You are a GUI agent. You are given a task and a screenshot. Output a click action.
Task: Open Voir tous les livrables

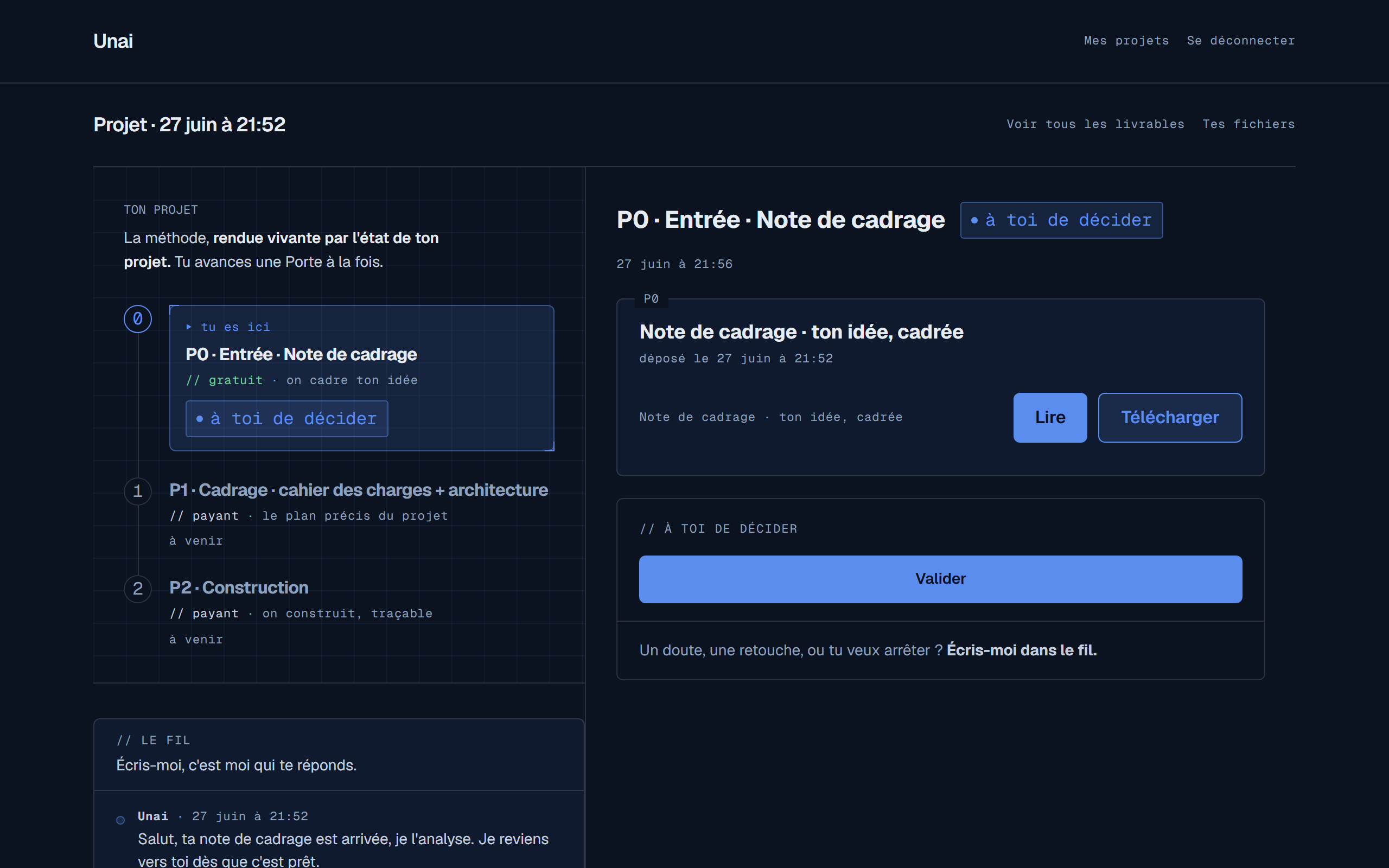(1095, 124)
